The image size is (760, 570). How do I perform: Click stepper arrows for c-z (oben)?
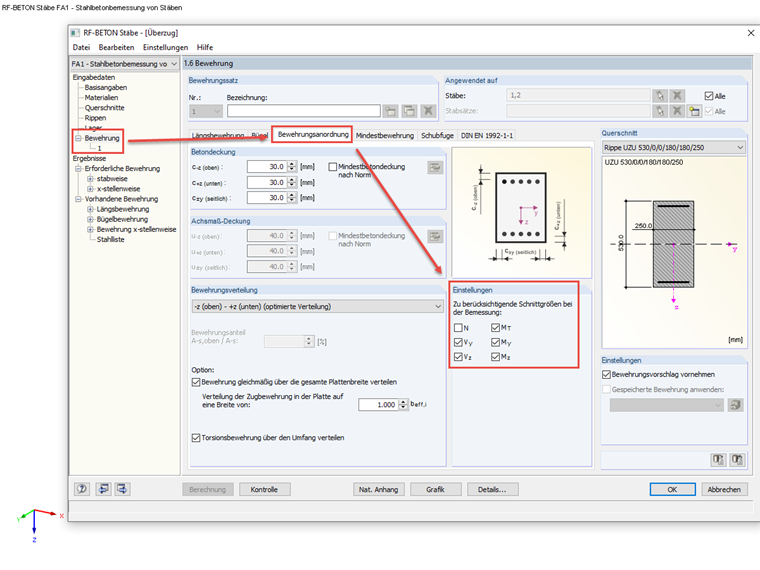point(292,167)
